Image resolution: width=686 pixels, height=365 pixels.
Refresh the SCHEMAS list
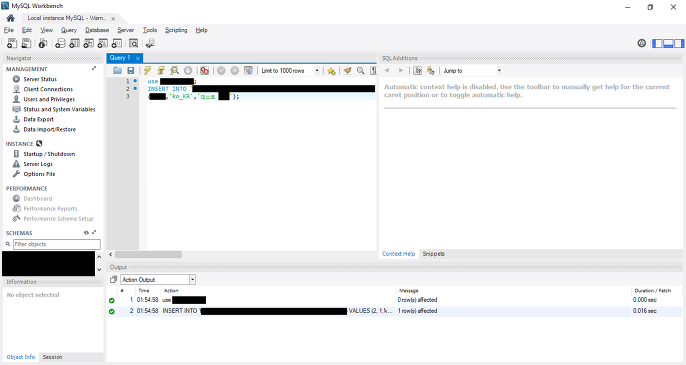click(86, 233)
